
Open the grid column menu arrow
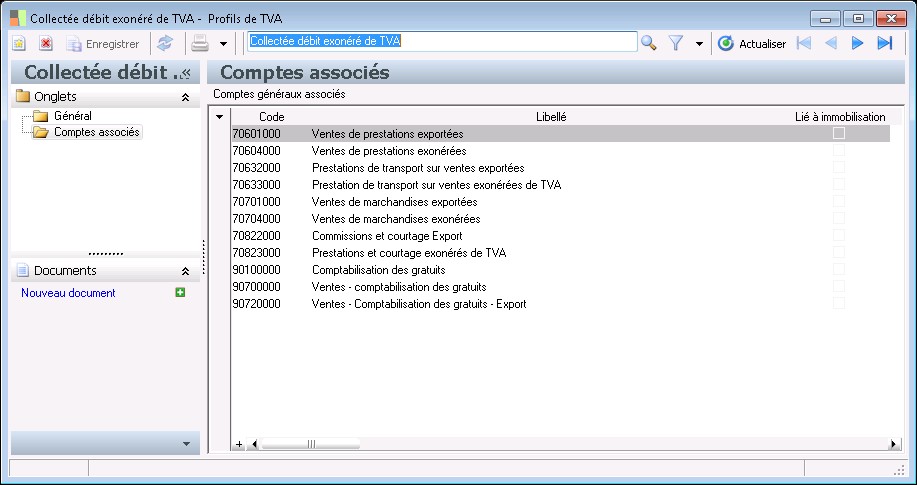(219, 117)
